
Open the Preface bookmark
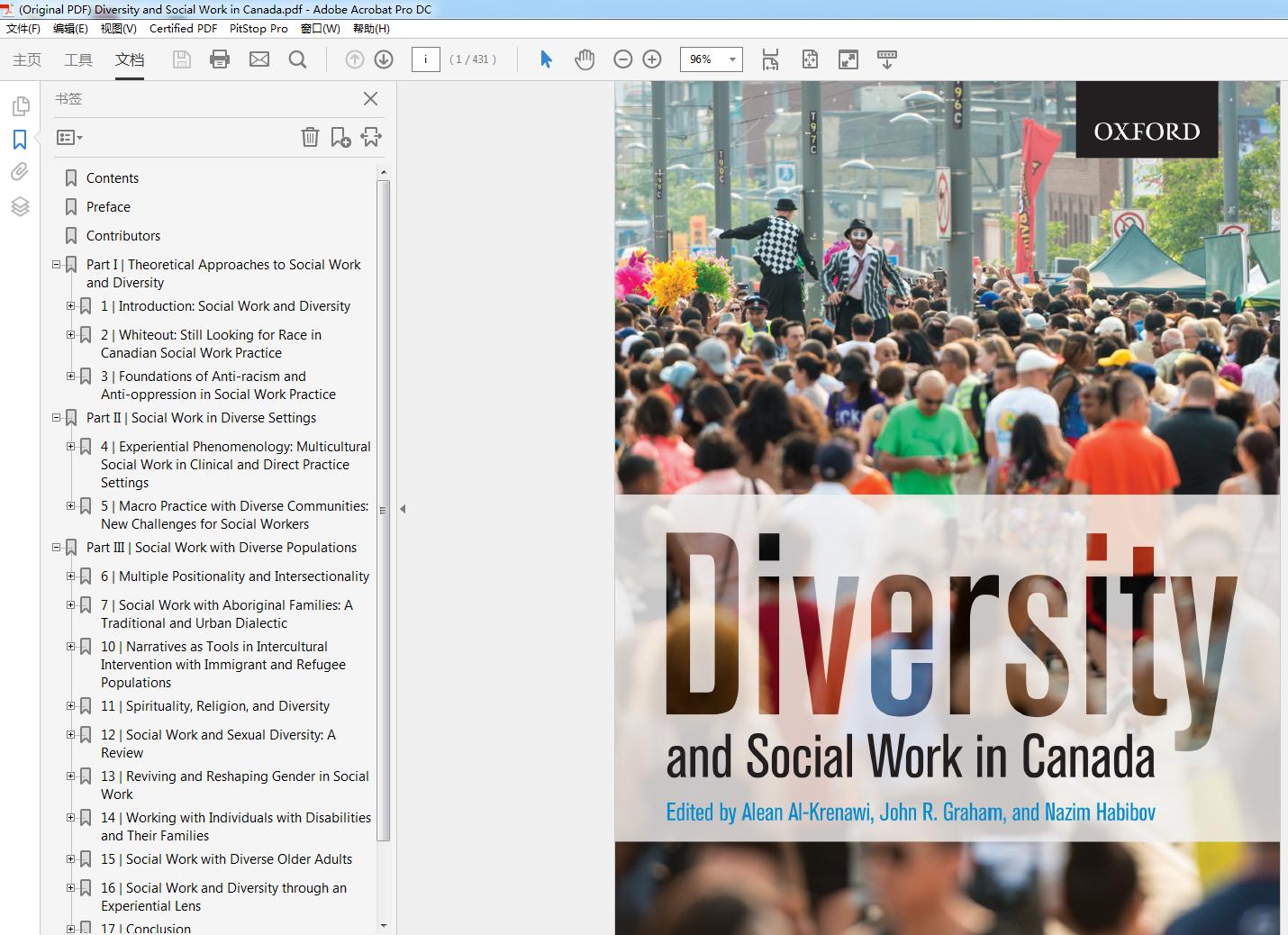[x=108, y=207]
